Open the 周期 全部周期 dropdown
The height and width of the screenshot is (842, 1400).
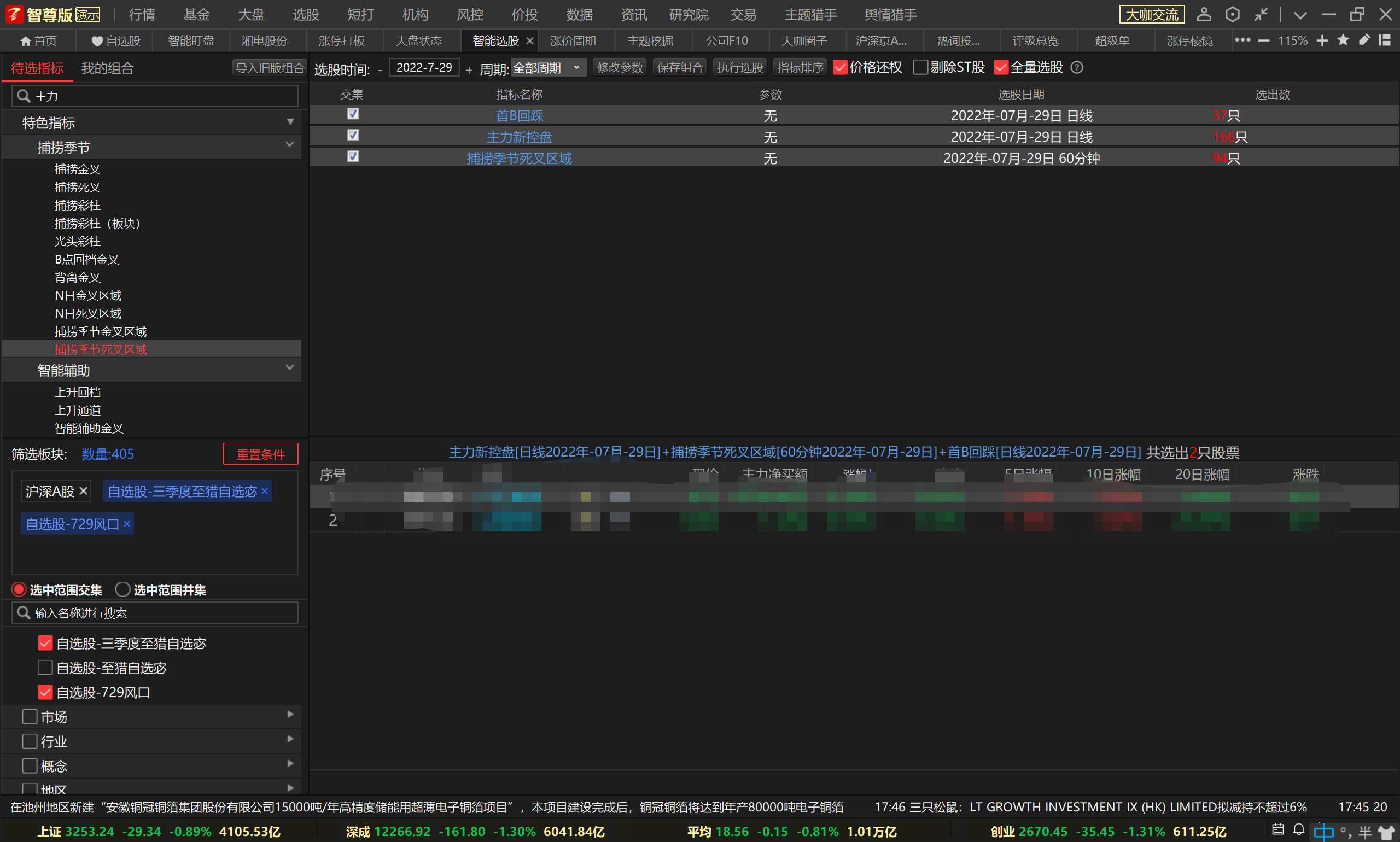coord(548,68)
